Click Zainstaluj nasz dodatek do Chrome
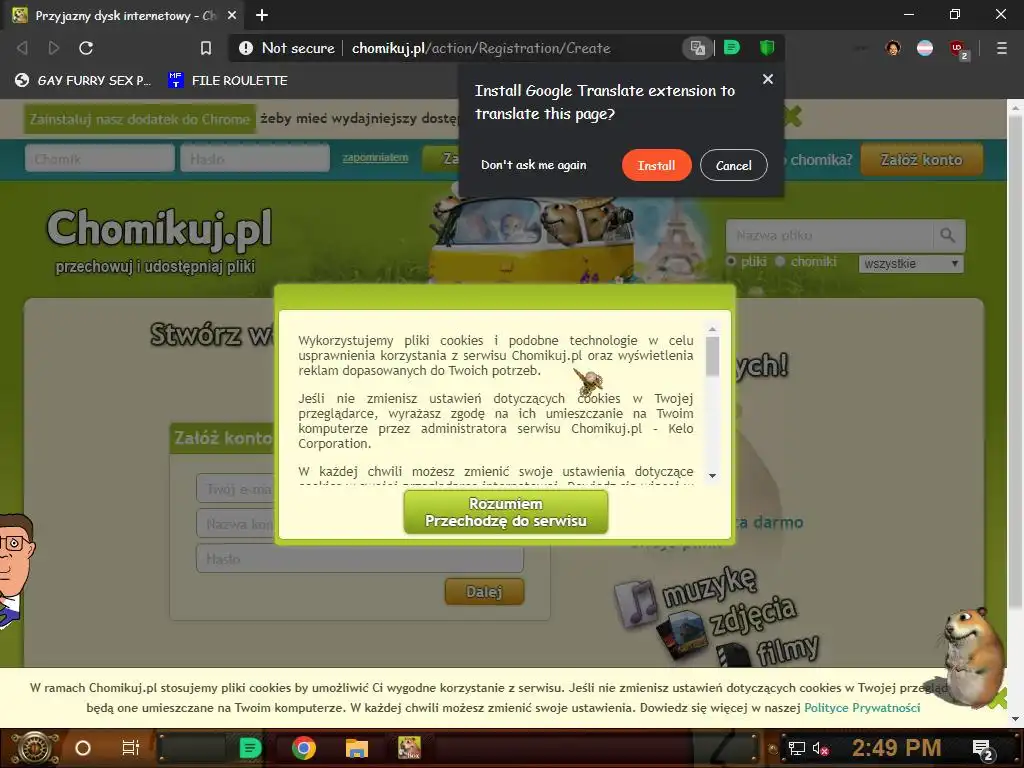1024x768 pixels. [x=139, y=119]
